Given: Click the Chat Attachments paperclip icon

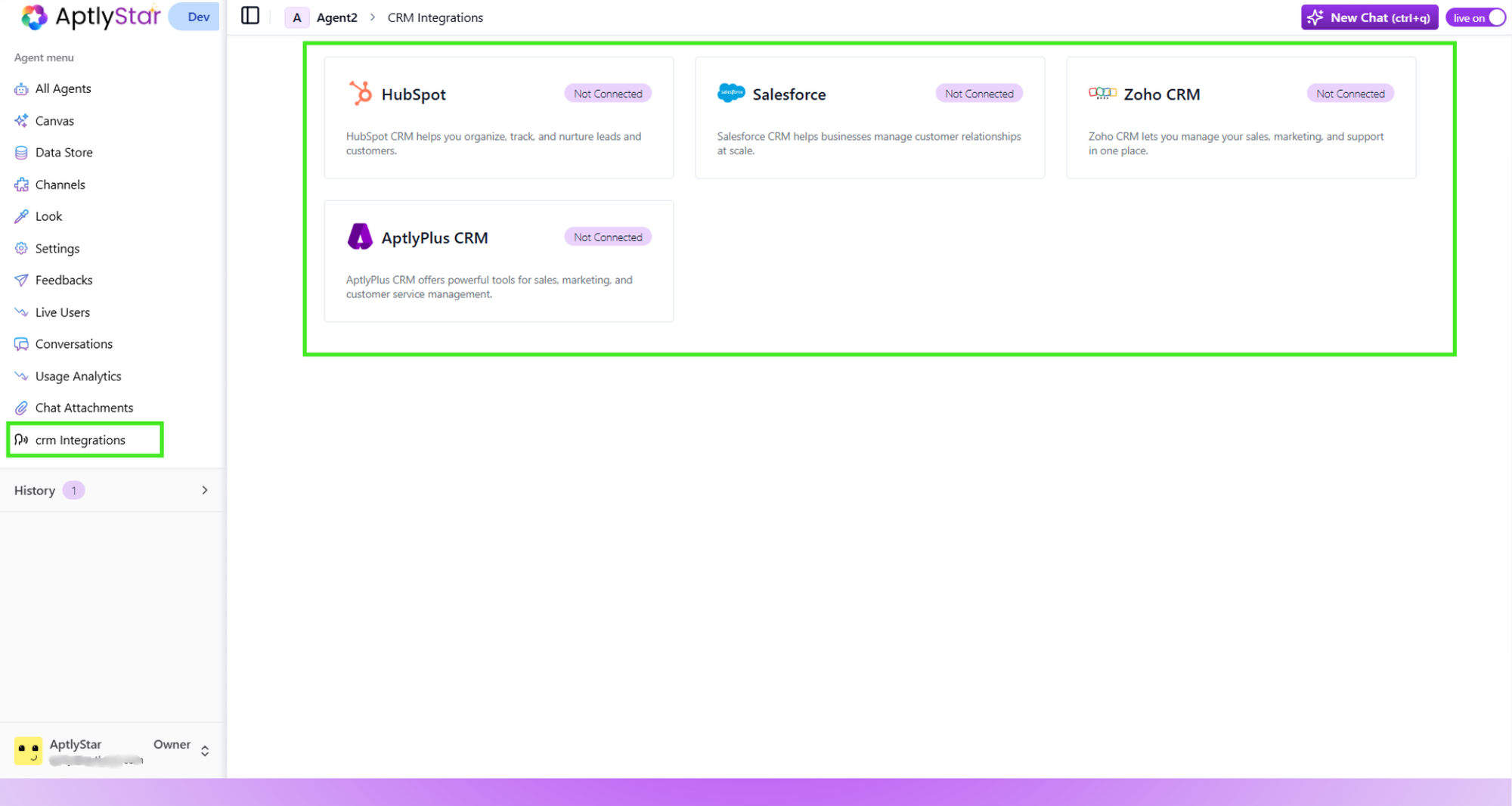Looking at the screenshot, I should coord(20,408).
